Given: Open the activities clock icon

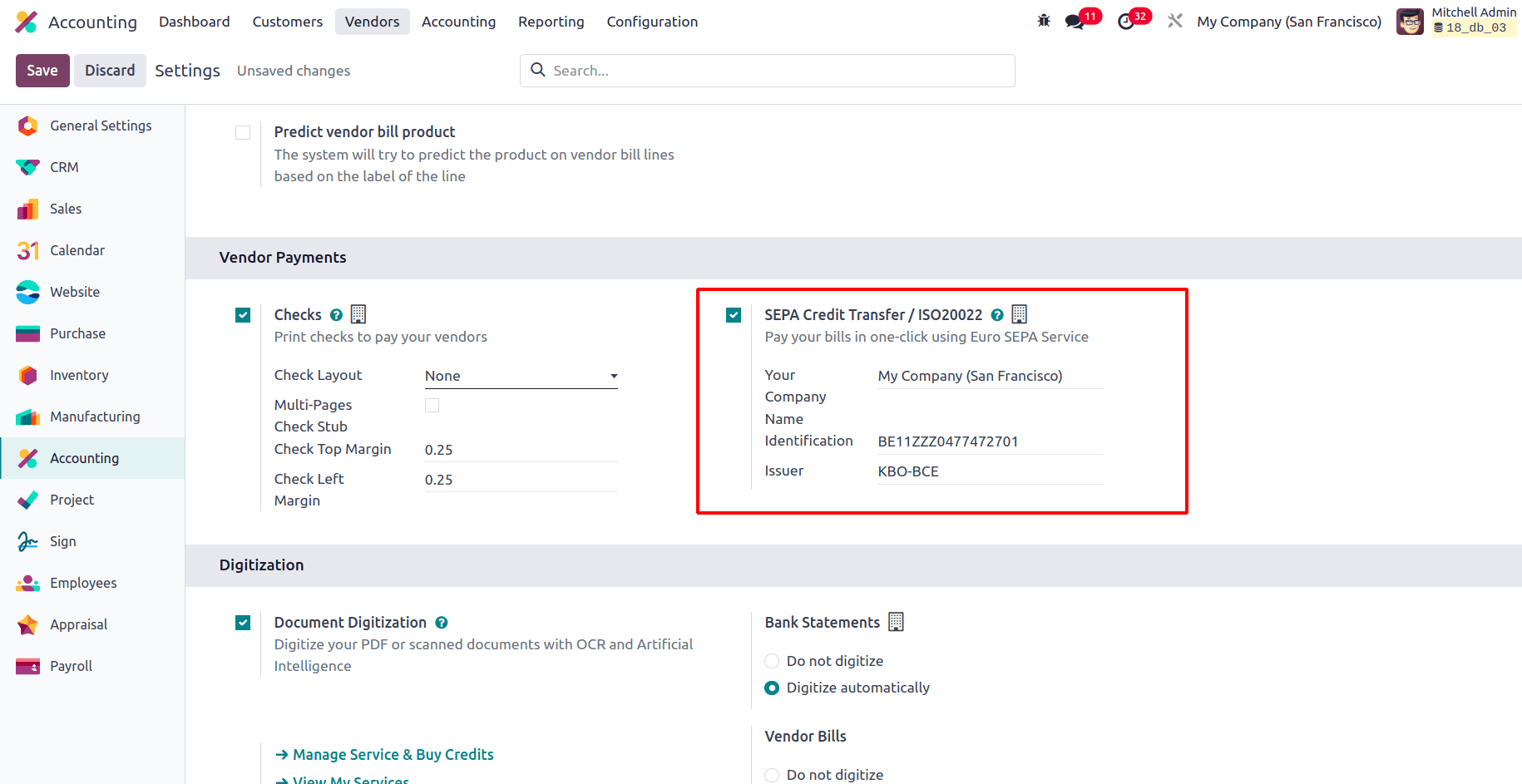Looking at the screenshot, I should pos(1126,22).
